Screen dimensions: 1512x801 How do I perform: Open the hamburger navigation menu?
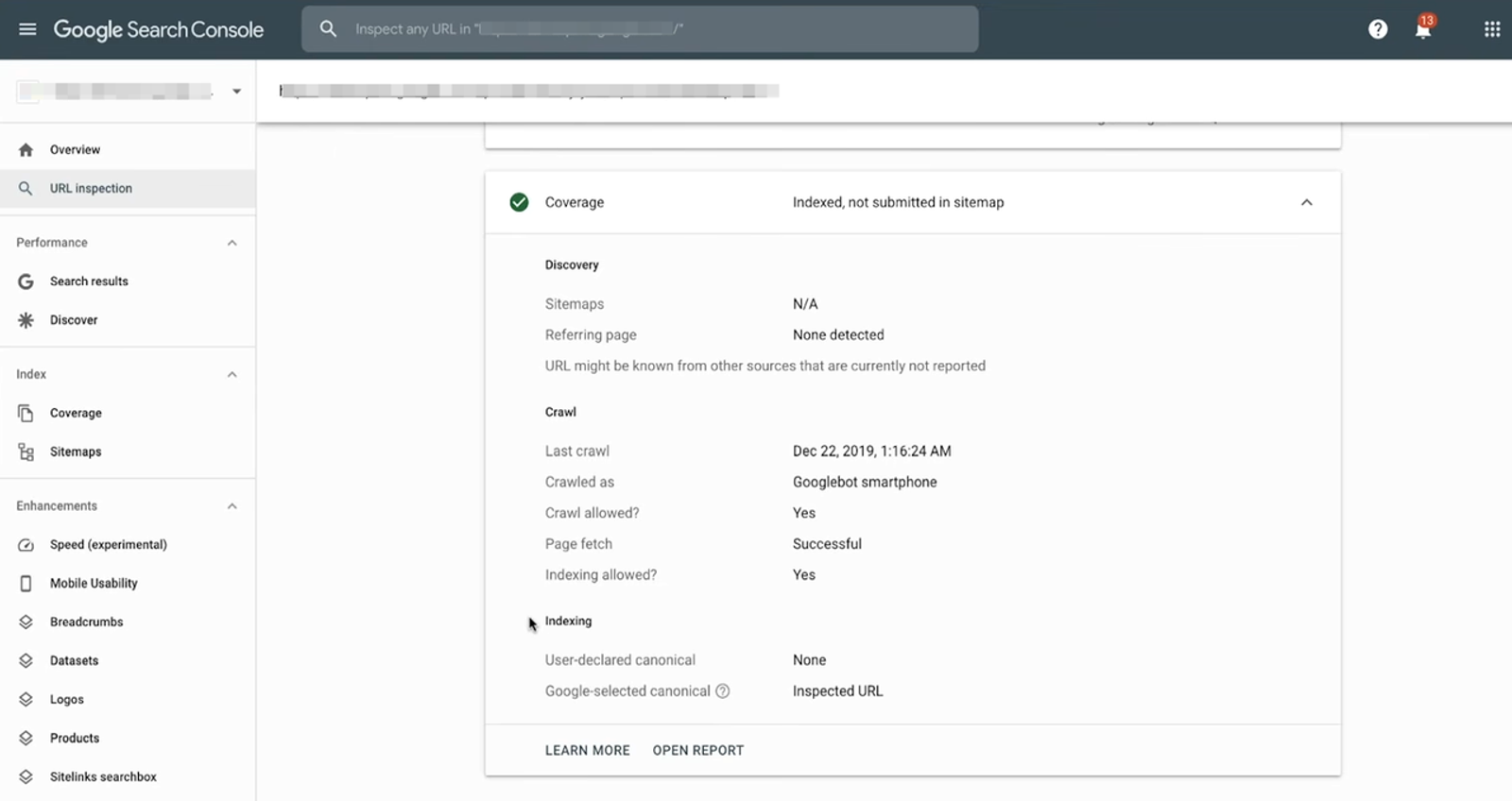click(27, 29)
